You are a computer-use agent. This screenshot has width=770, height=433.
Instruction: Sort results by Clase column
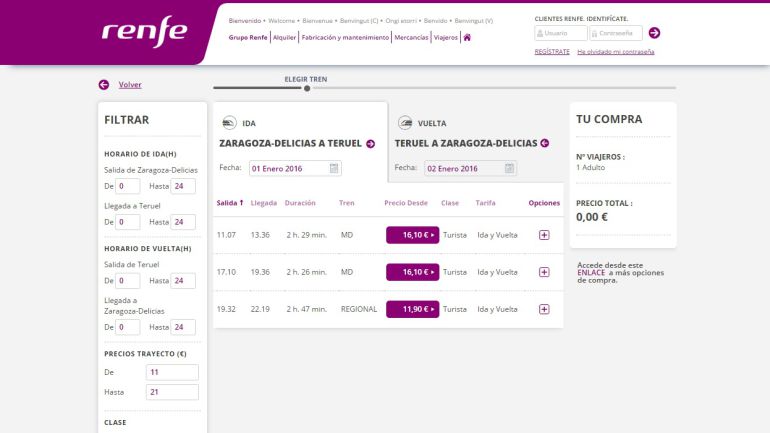point(450,203)
